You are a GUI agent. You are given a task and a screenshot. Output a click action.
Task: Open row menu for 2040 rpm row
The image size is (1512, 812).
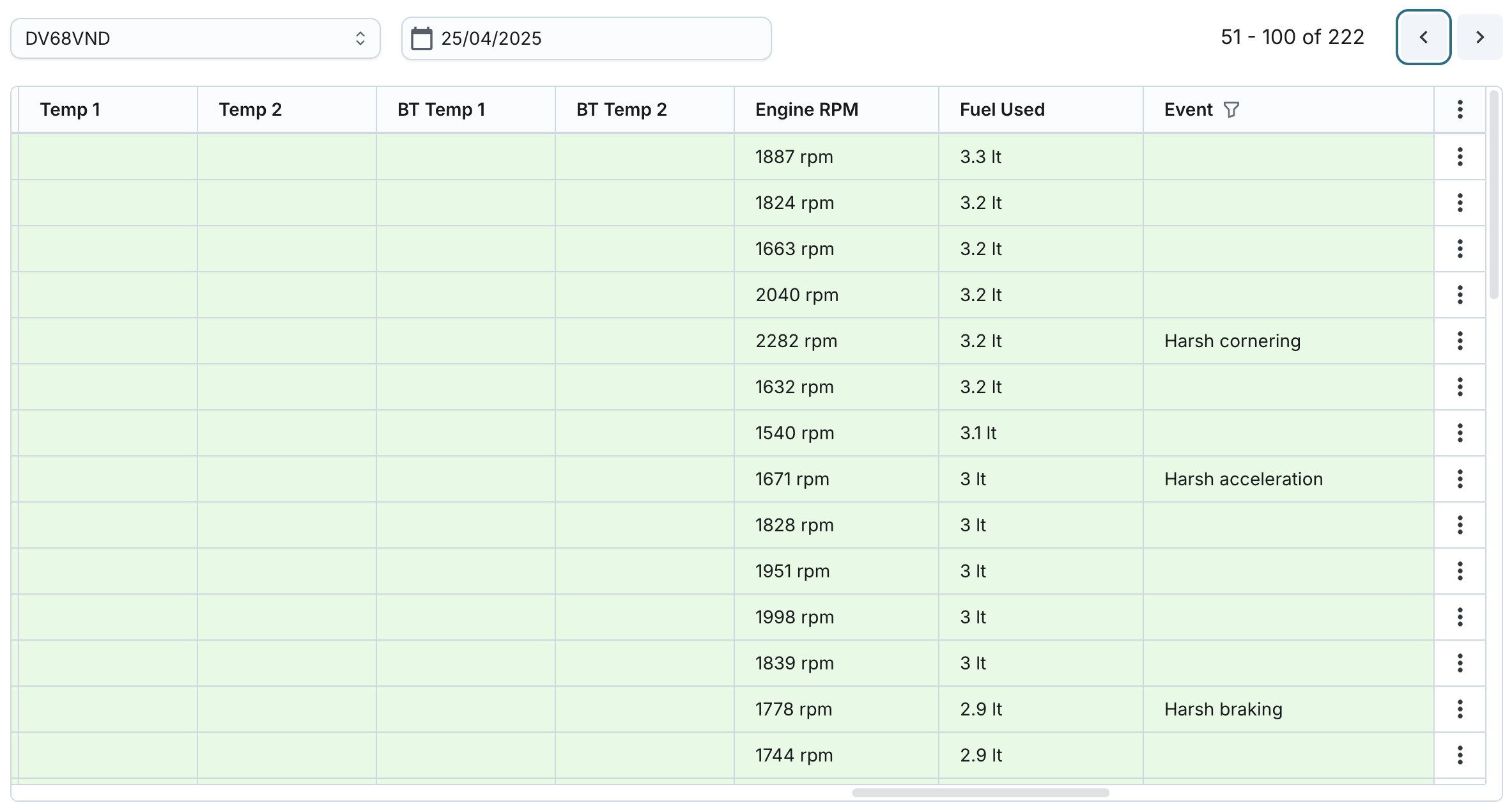(x=1460, y=295)
